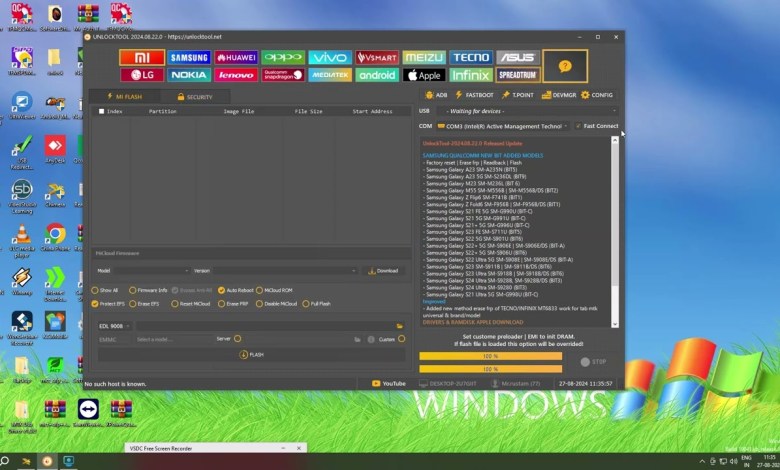Open the VLC media player shortcut
780x470 pixels.
tap(21, 241)
